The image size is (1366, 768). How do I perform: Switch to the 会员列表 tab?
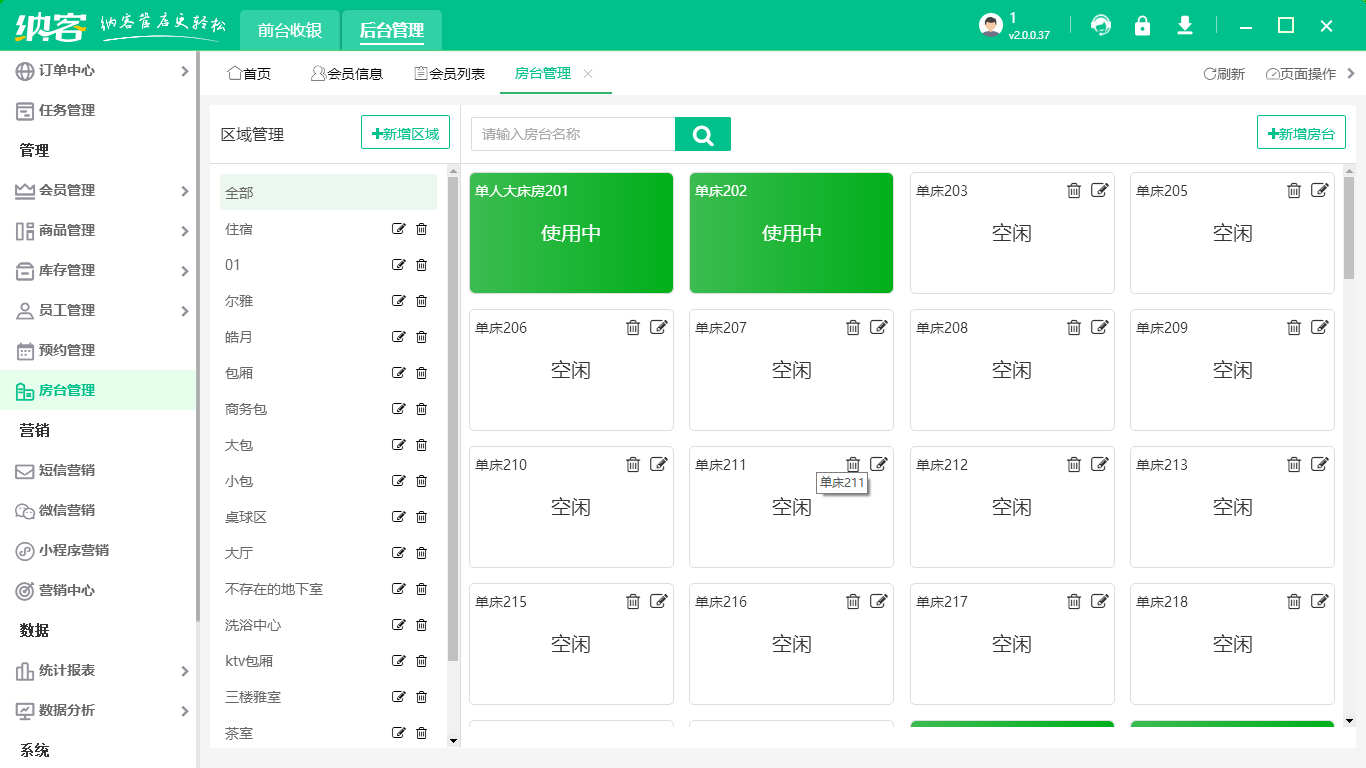coord(450,74)
